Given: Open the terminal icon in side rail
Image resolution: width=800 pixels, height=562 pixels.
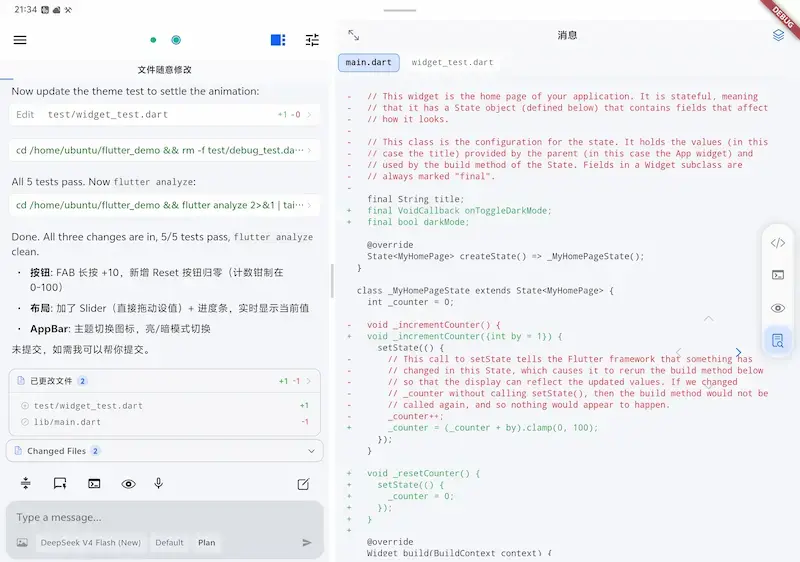Looking at the screenshot, I should pos(778,275).
